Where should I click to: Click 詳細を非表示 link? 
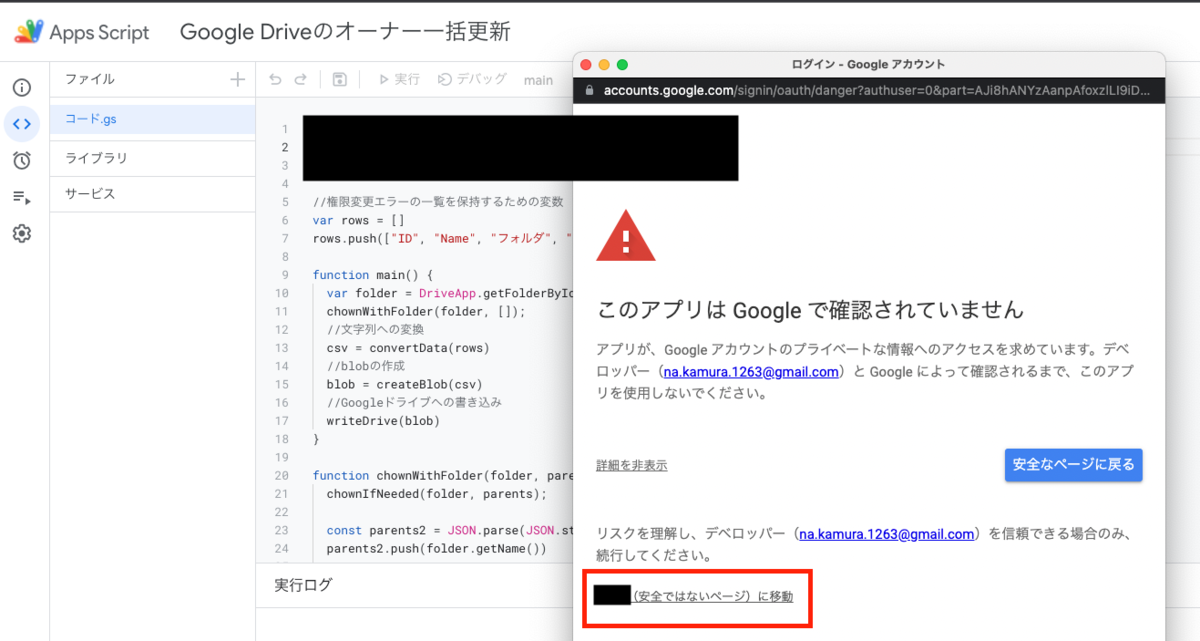coord(632,465)
